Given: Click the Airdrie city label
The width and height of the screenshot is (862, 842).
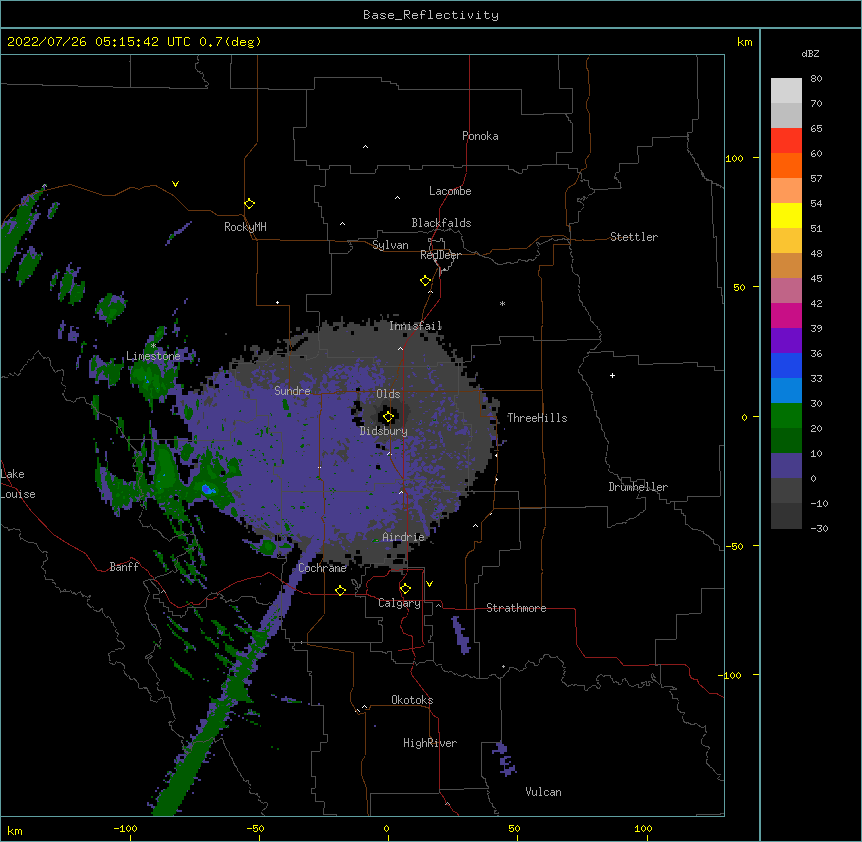Looking at the screenshot, I should 404,537.
